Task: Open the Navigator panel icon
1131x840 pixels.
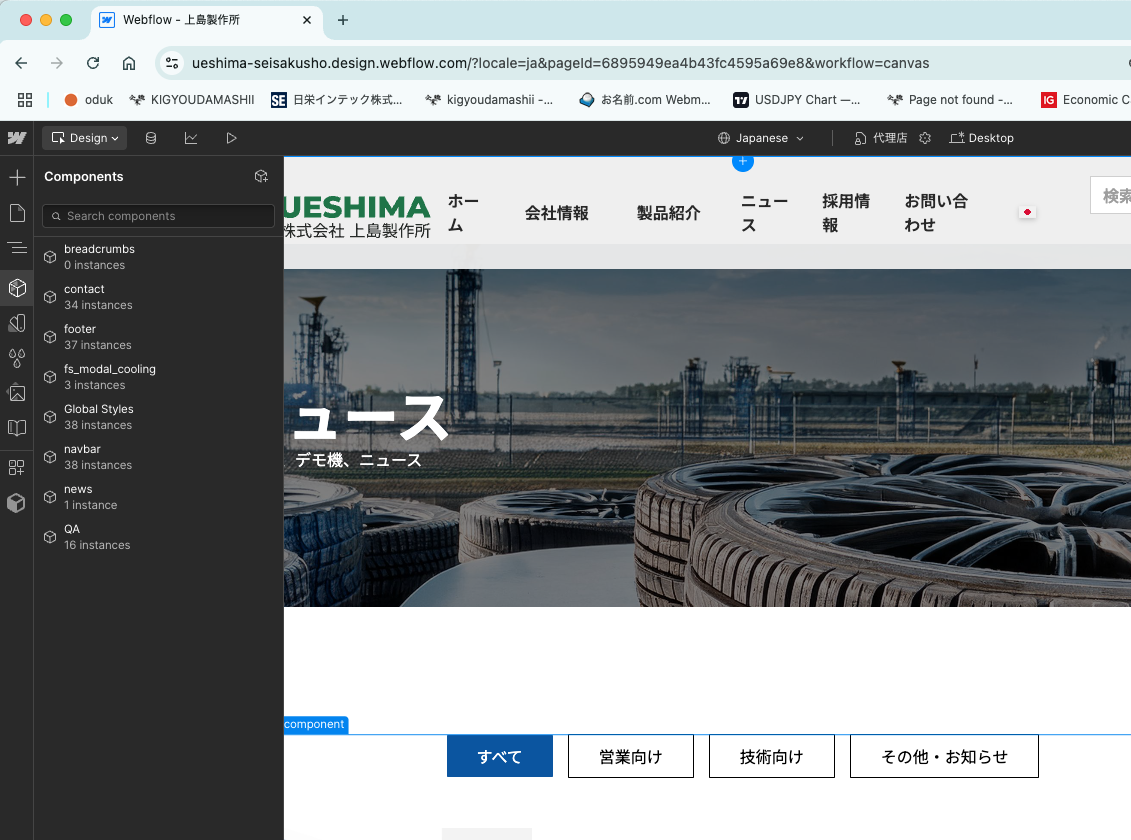Action: click(x=17, y=248)
